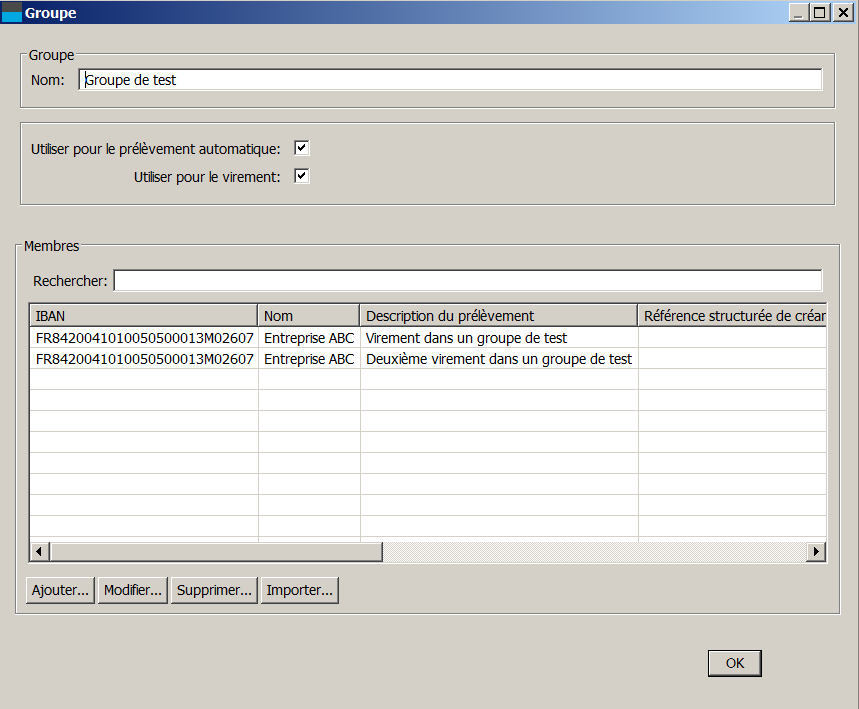The image size is (859, 709).
Task: Click 'Référence structurée' column header
Action: (732, 316)
